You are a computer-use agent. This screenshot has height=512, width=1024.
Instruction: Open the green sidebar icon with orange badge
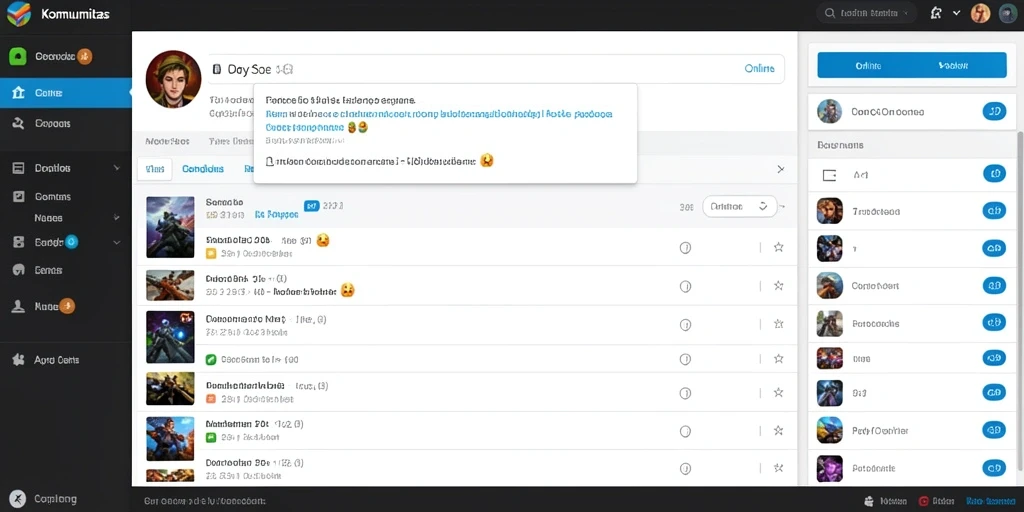click(x=18, y=56)
